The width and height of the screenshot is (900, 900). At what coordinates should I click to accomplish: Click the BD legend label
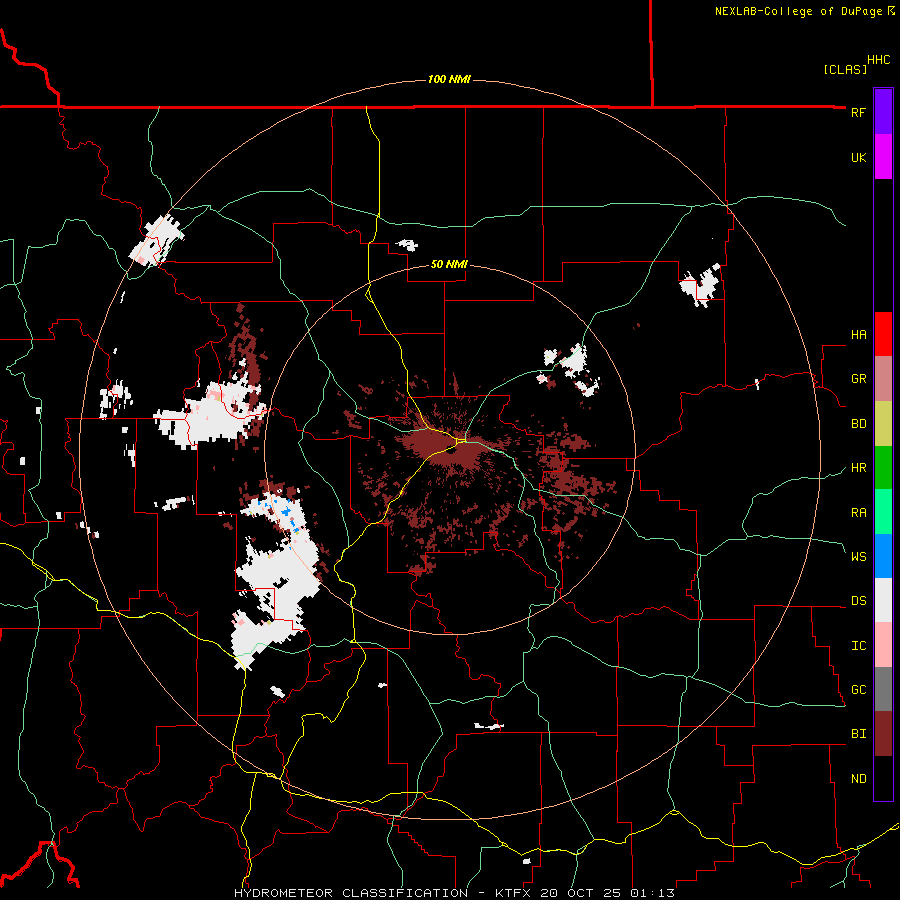(x=858, y=424)
